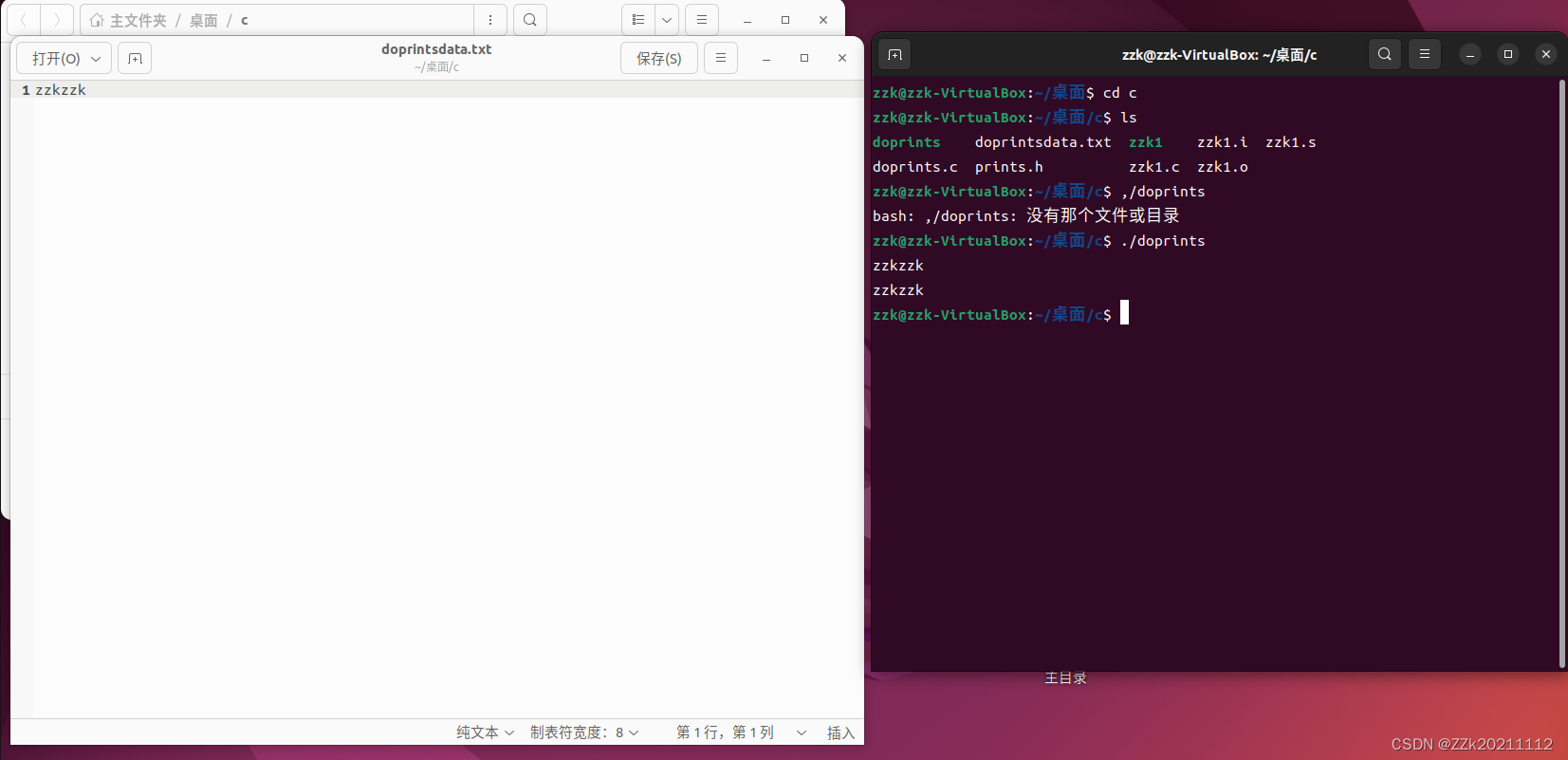The height and width of the screenshot is (760, 1568).
Task: Maximize the text editor window
Action: 804,59
